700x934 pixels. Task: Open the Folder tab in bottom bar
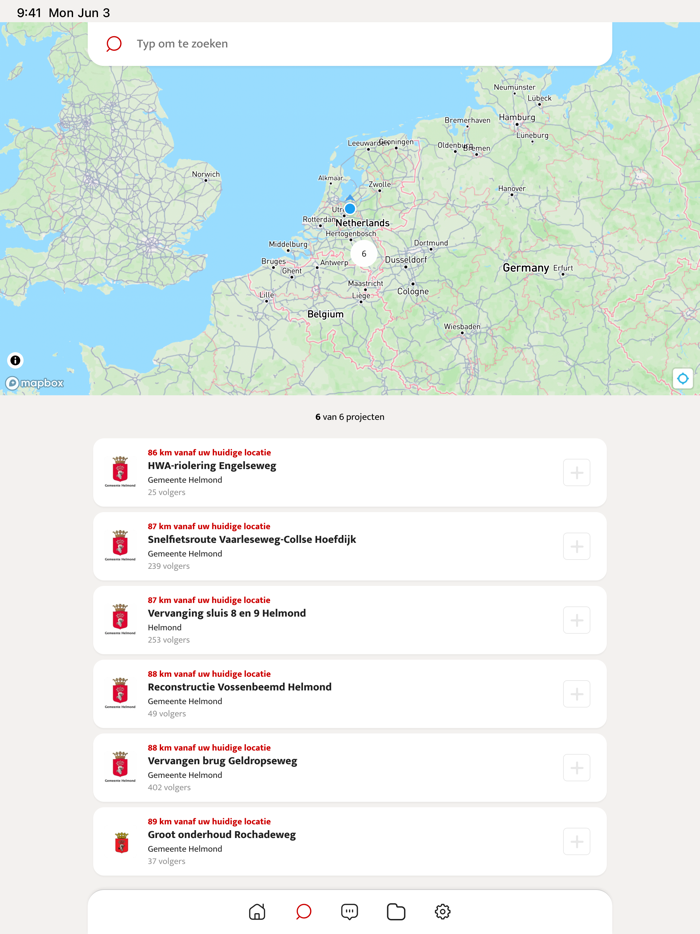pos(396,911)
